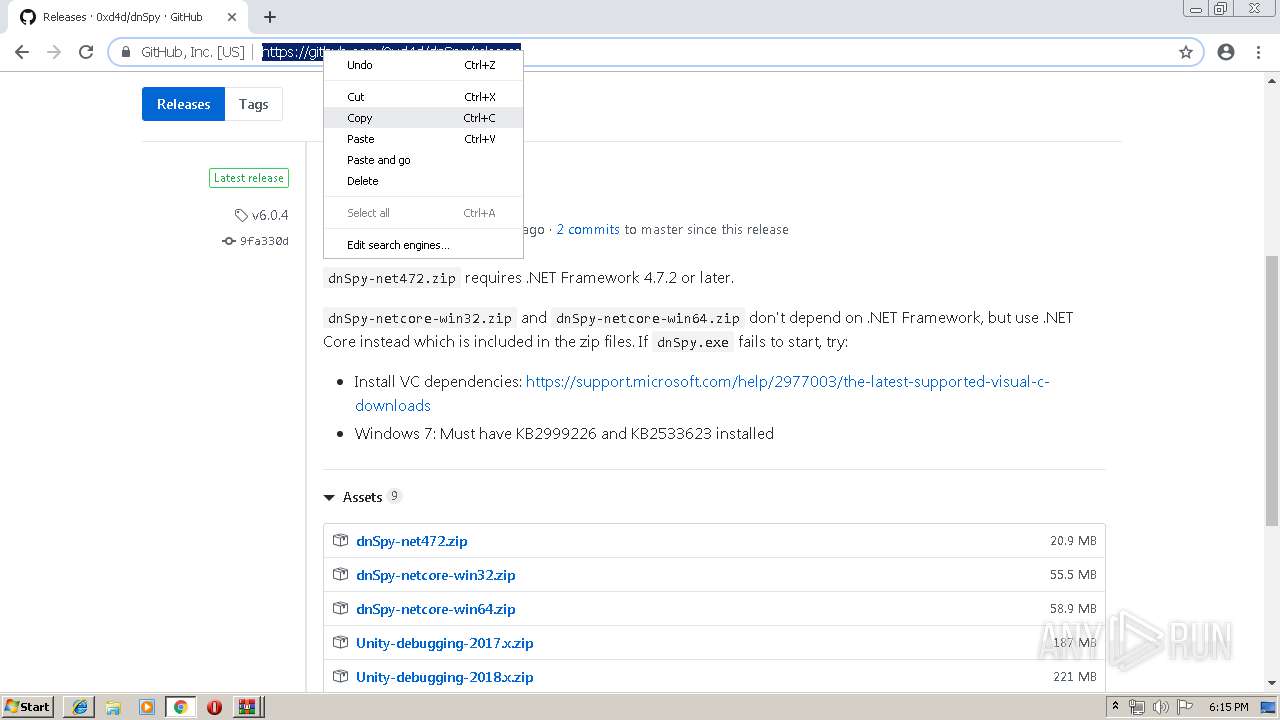Open the Chrome profile avatar icon

1226,52
